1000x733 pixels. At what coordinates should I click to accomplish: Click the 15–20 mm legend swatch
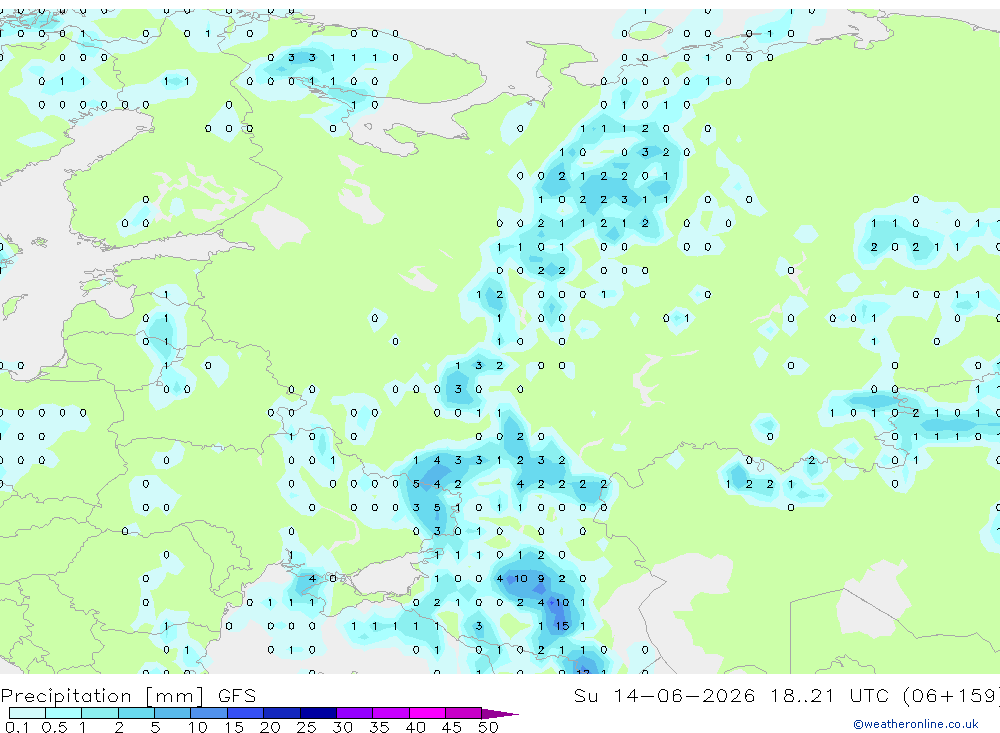coord(246,713)
